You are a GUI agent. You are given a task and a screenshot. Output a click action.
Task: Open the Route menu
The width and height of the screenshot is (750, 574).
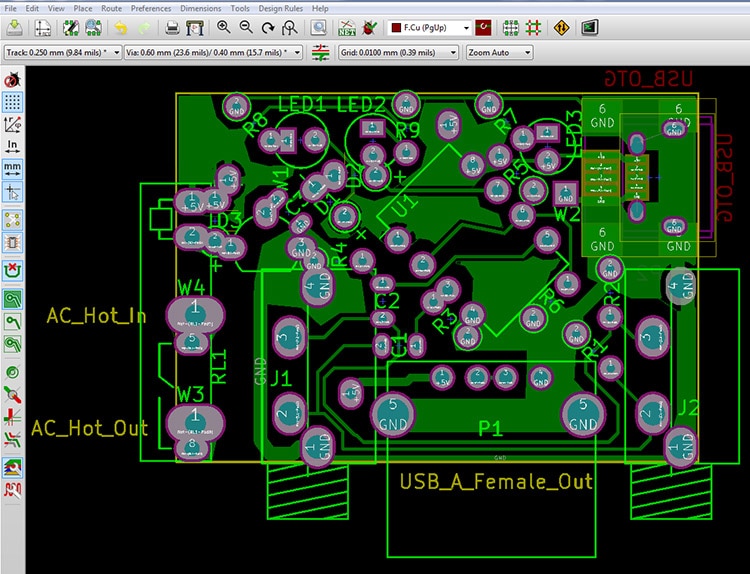click(111, 7)
